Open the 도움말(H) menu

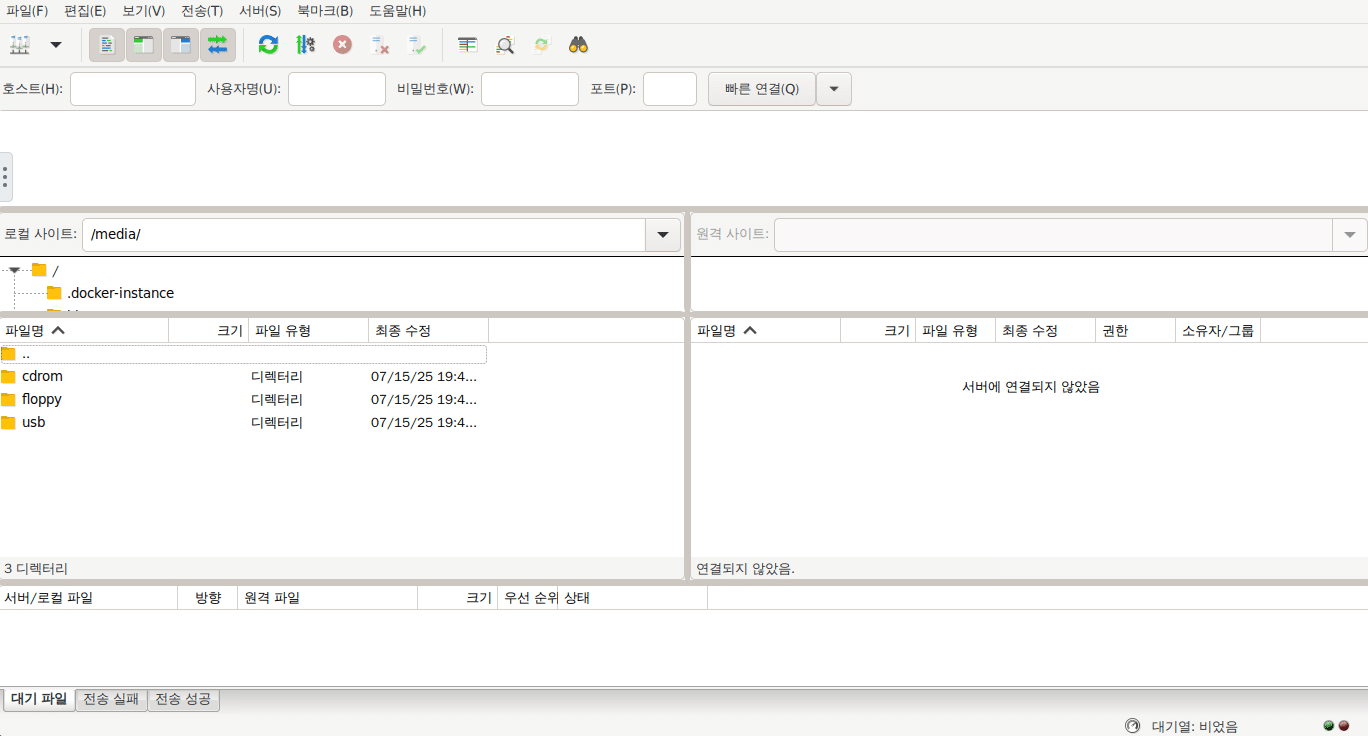pyautogui.click(x=397, y=11)
